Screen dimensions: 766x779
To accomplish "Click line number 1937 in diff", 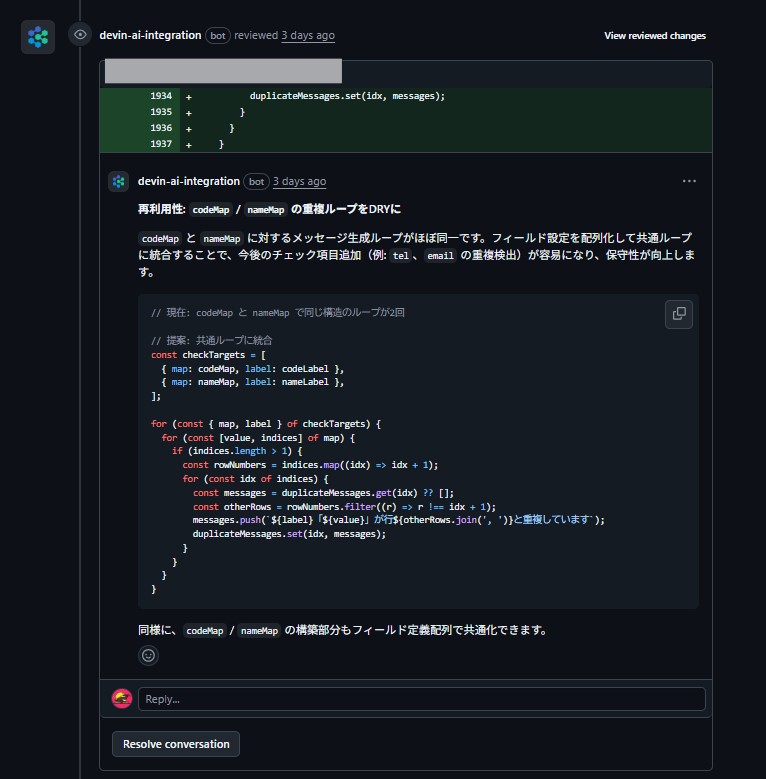I will pos(161,144).
